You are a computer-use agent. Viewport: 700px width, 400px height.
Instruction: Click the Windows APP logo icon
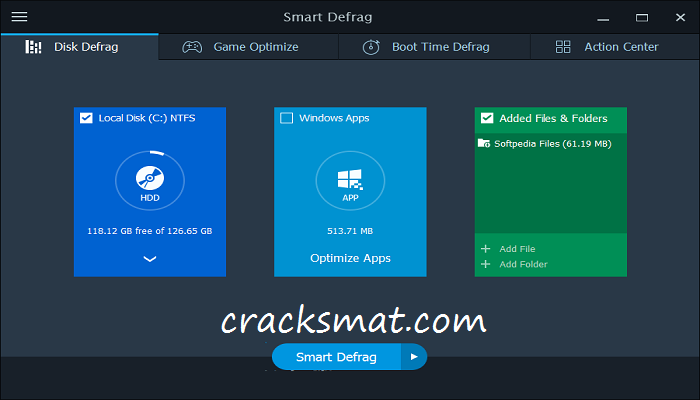click(x=350, y=179)
